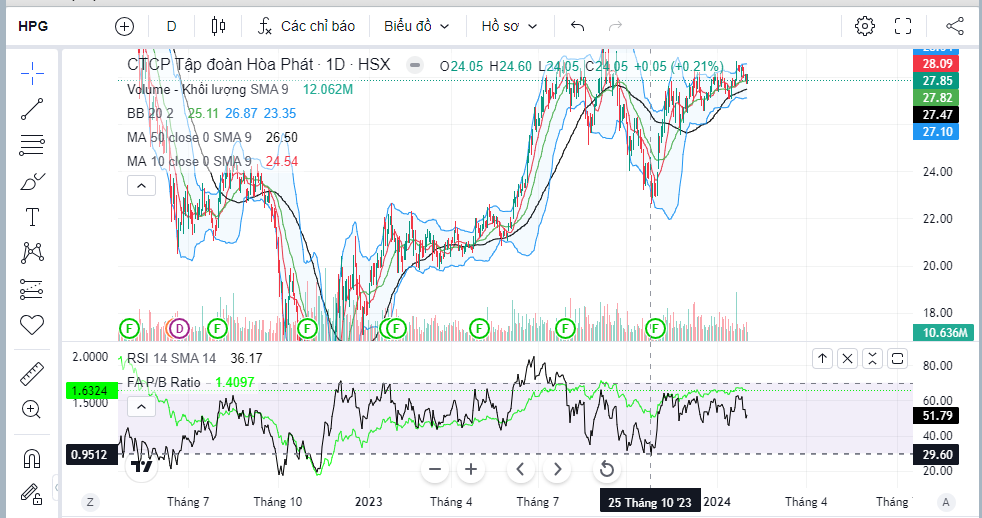Toggle lock all drawing tools

click(32, 494)
